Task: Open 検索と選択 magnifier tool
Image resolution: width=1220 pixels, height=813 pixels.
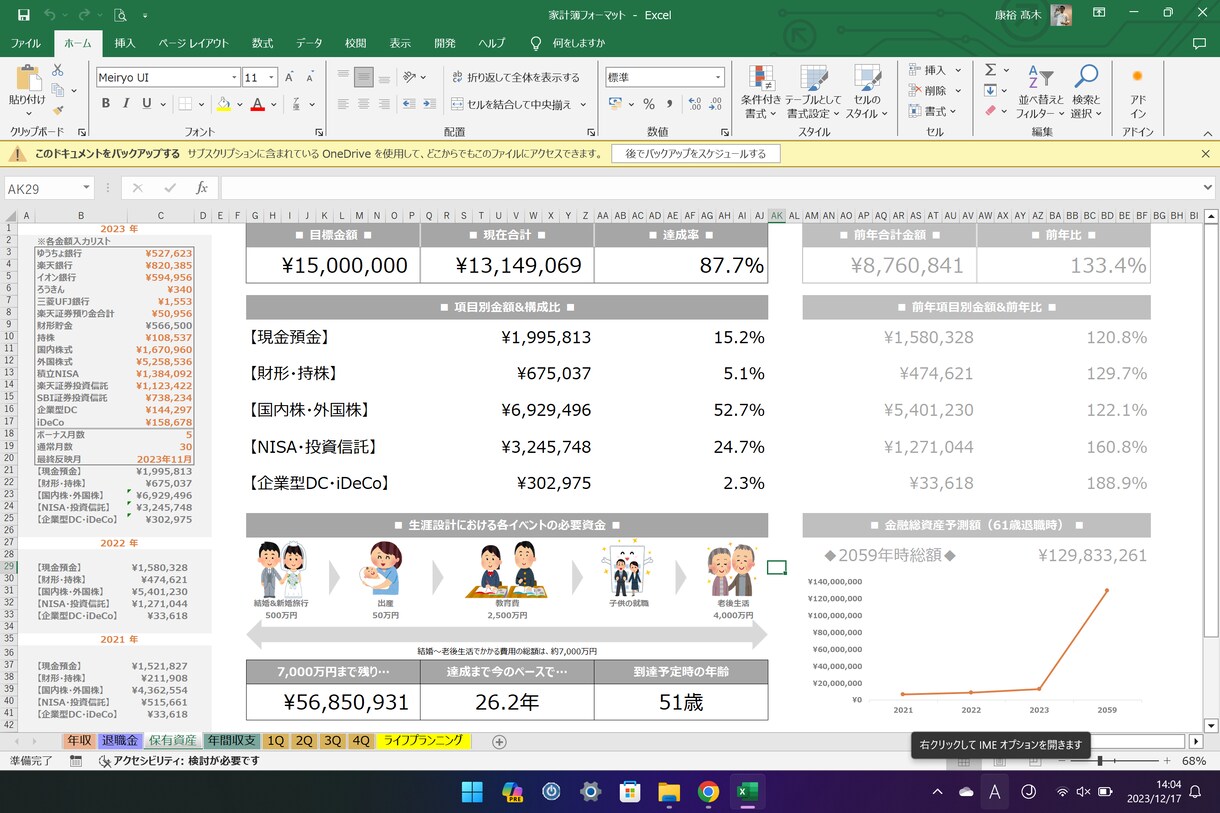Action: pos(1085,92)
